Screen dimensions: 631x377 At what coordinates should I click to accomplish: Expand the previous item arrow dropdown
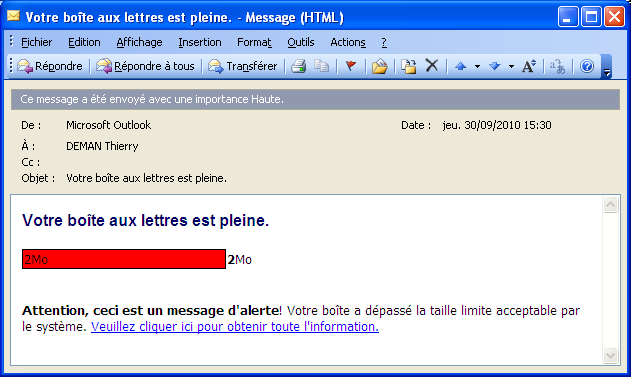tap(477, 66)
